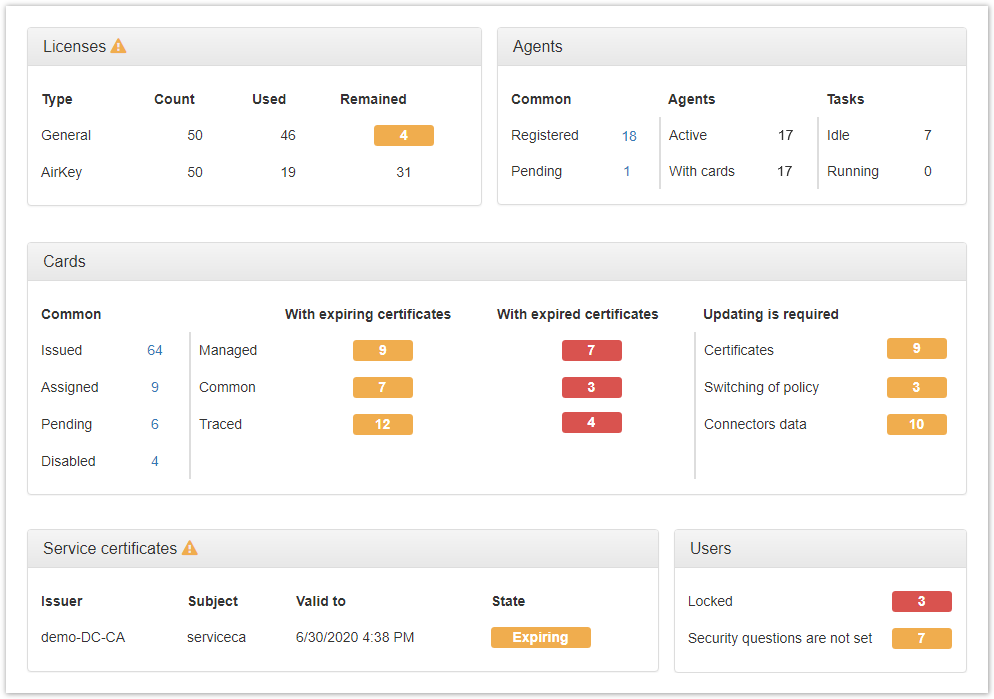The image size is (994, 699).
Task: Open the Pending agents count link
Action: pos(627,172)
